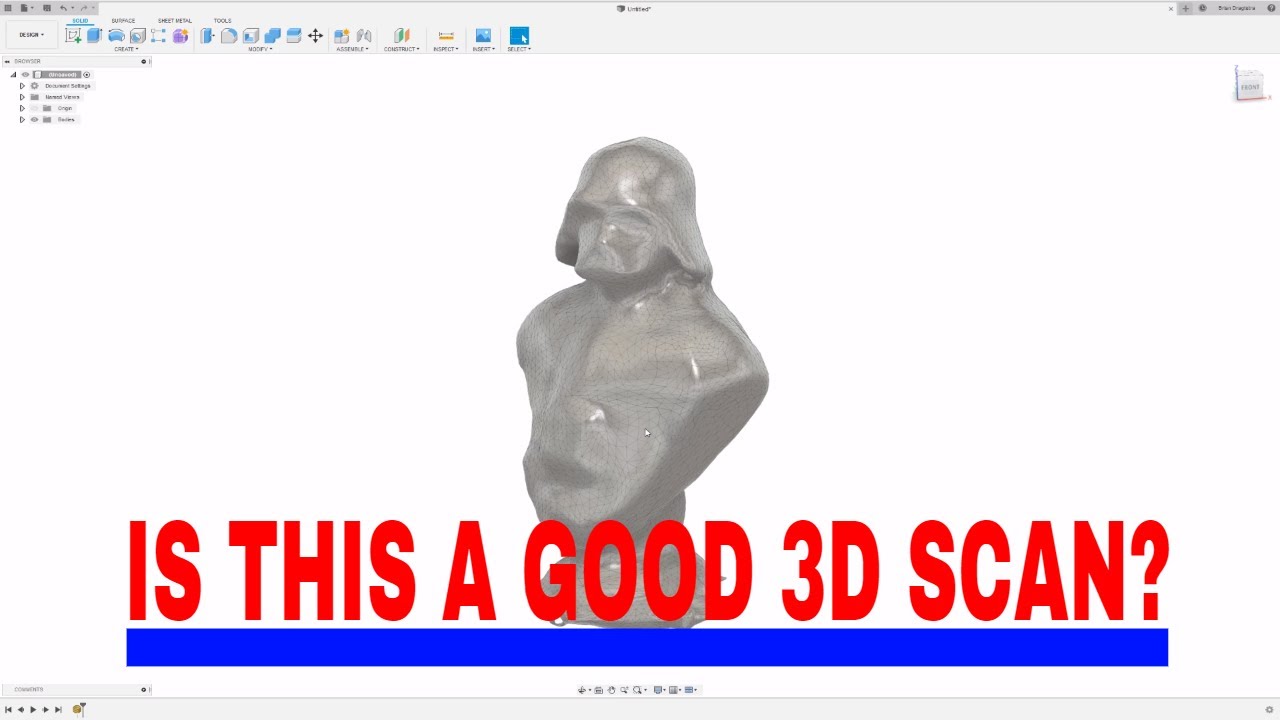Image resolution: width=1280 pixels, height=720 pixels.
Task: Click the Redo arrow
Action: tap(84, 8)
